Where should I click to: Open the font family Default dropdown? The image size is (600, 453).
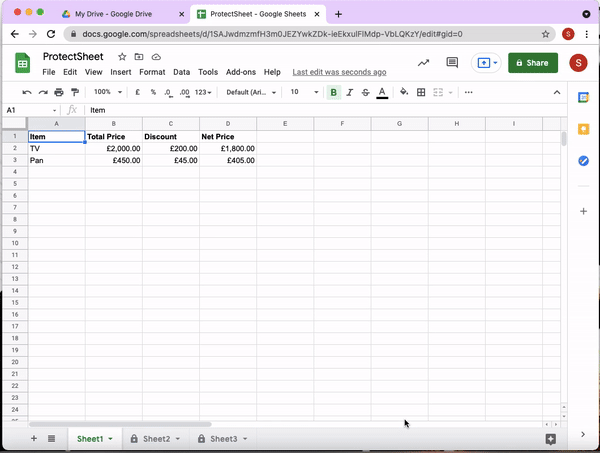click(251, 92)
